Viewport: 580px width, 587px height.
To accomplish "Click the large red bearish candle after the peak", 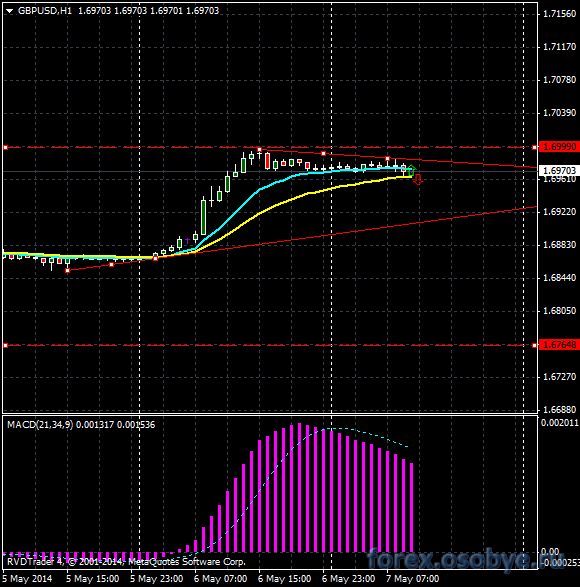I will pos(267,161).
